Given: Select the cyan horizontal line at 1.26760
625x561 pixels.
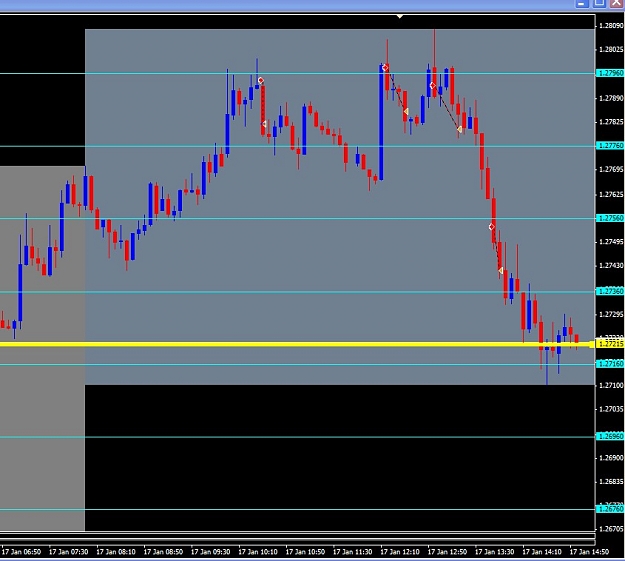Looking at the screenshot, I should pyautogui.click(x=297, y=509).
